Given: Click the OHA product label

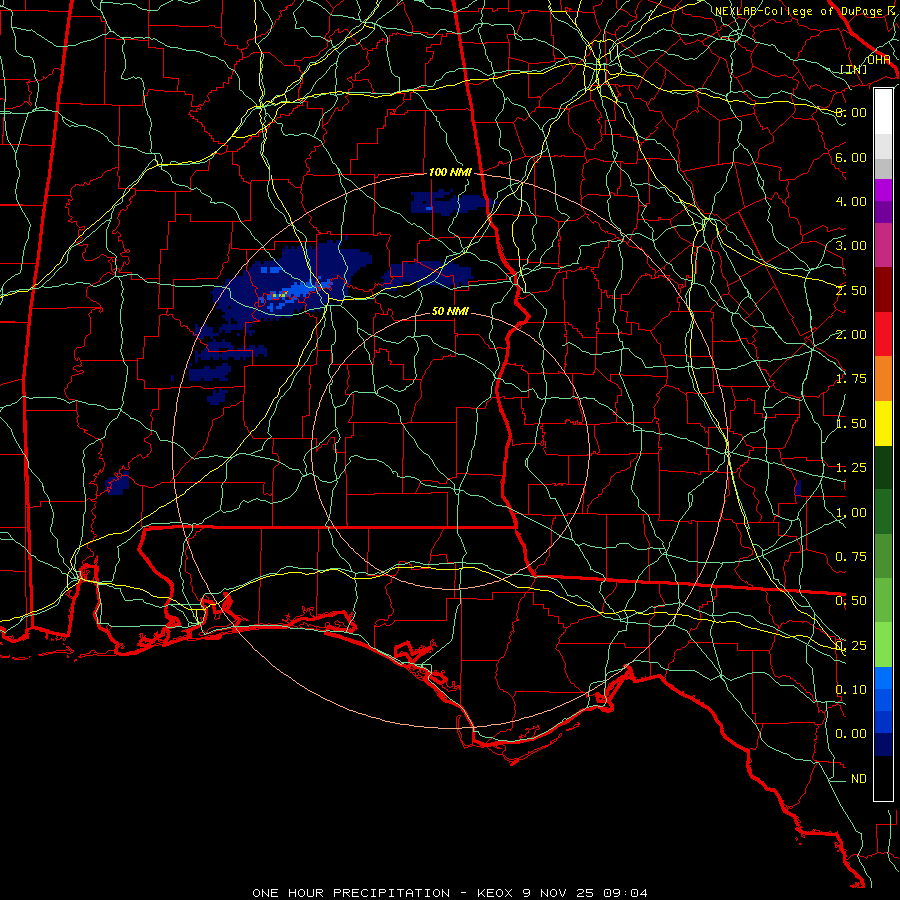Looking at the screenshot, I should point(878,60).
